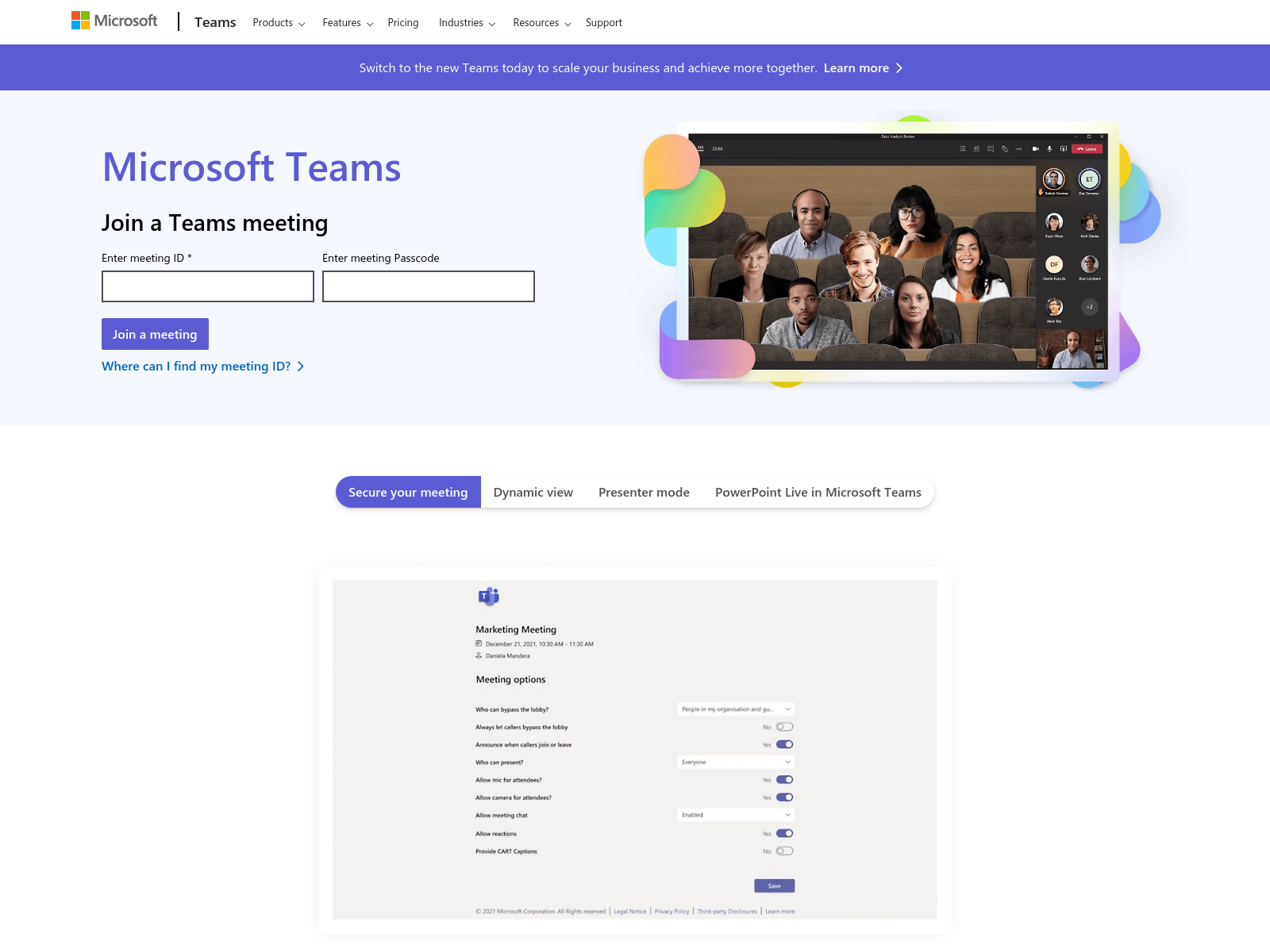Toggle the Allow reactions switch
Image resolution: width=1270 pixels, height=952 pixels.
click(784, 833)
